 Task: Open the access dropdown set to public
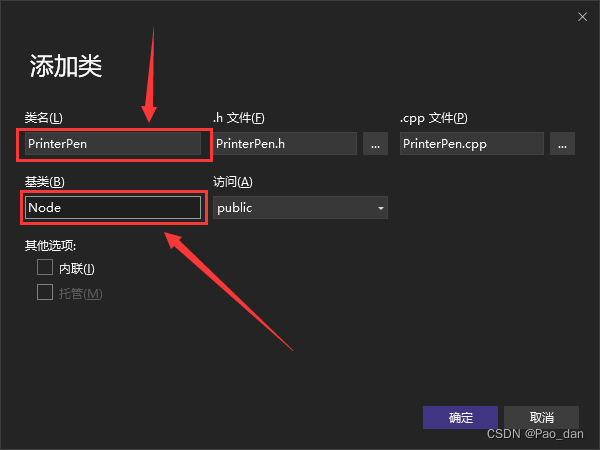[x=300, y=208]
